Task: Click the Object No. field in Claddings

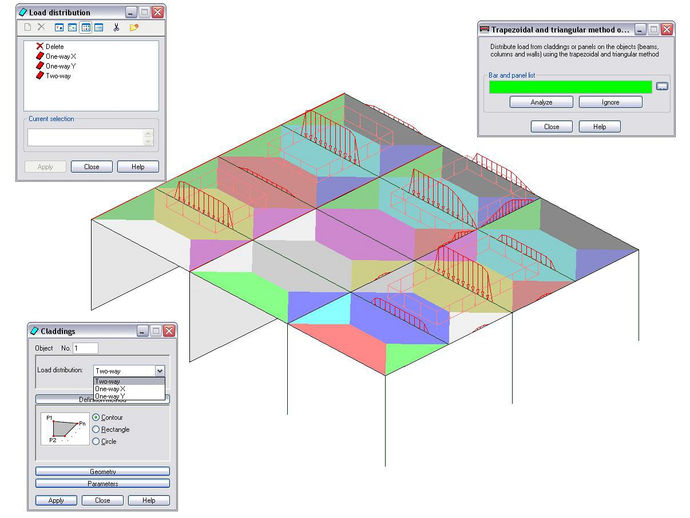Action: (x=85, y=348)
